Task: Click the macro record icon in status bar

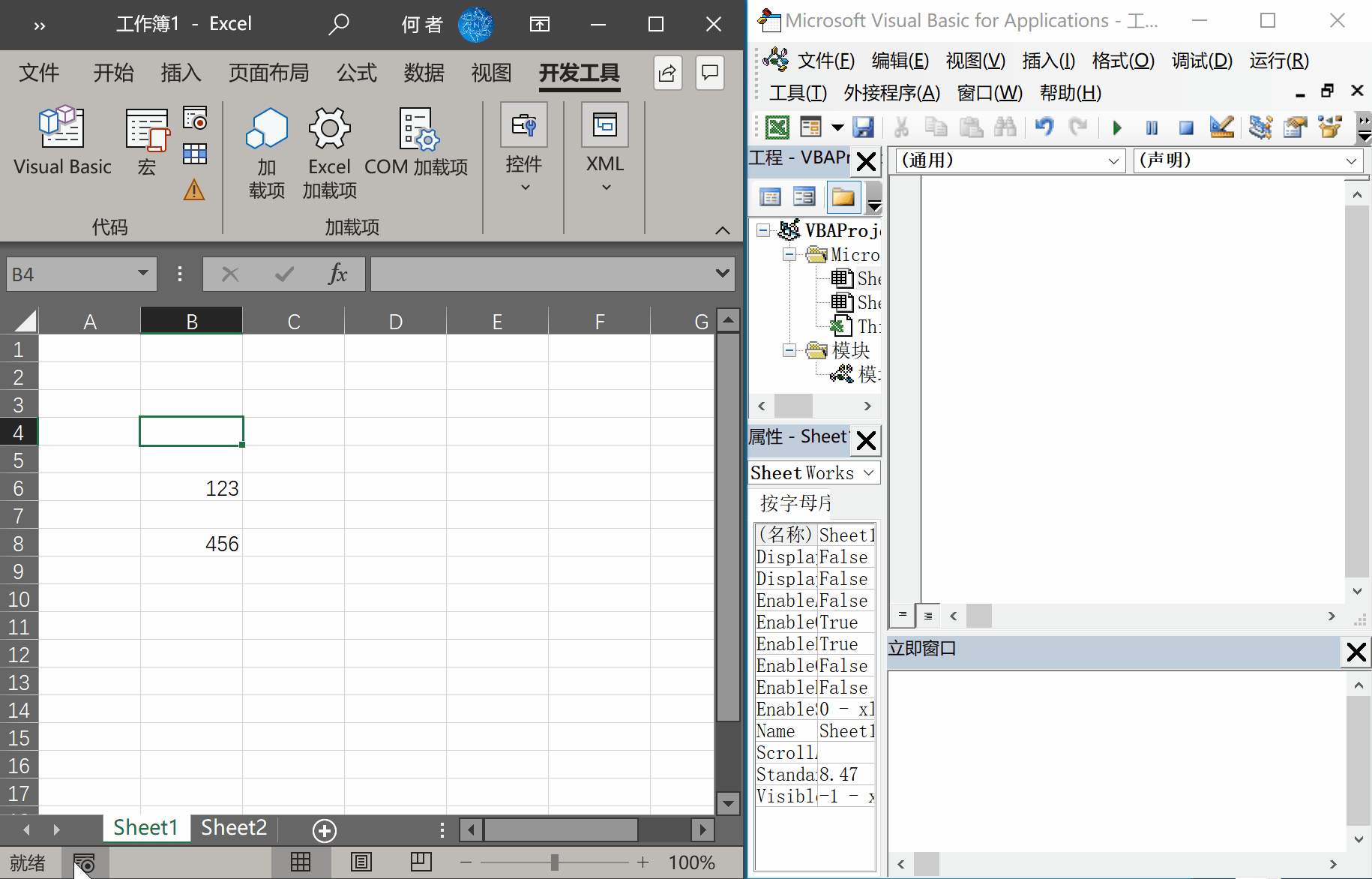Action: click(x=84, y=863)
